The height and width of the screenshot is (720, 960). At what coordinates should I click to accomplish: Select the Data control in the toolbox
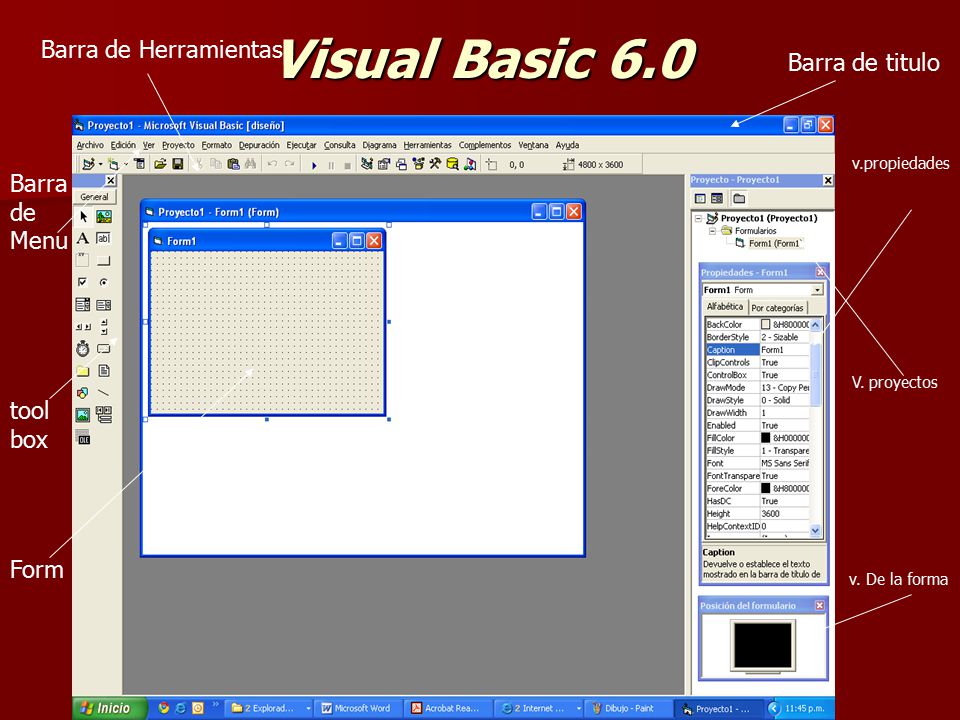pos(104,414)
